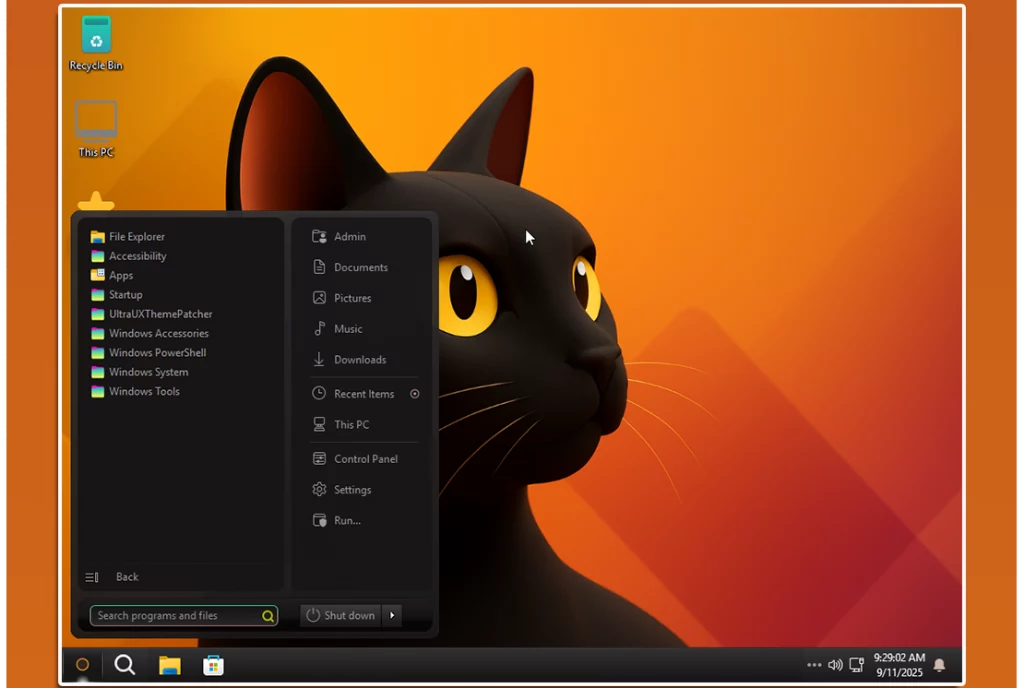Click the volume speaker tray icon
This screenshot has height=688, width=1024.
tap(835, 665)
